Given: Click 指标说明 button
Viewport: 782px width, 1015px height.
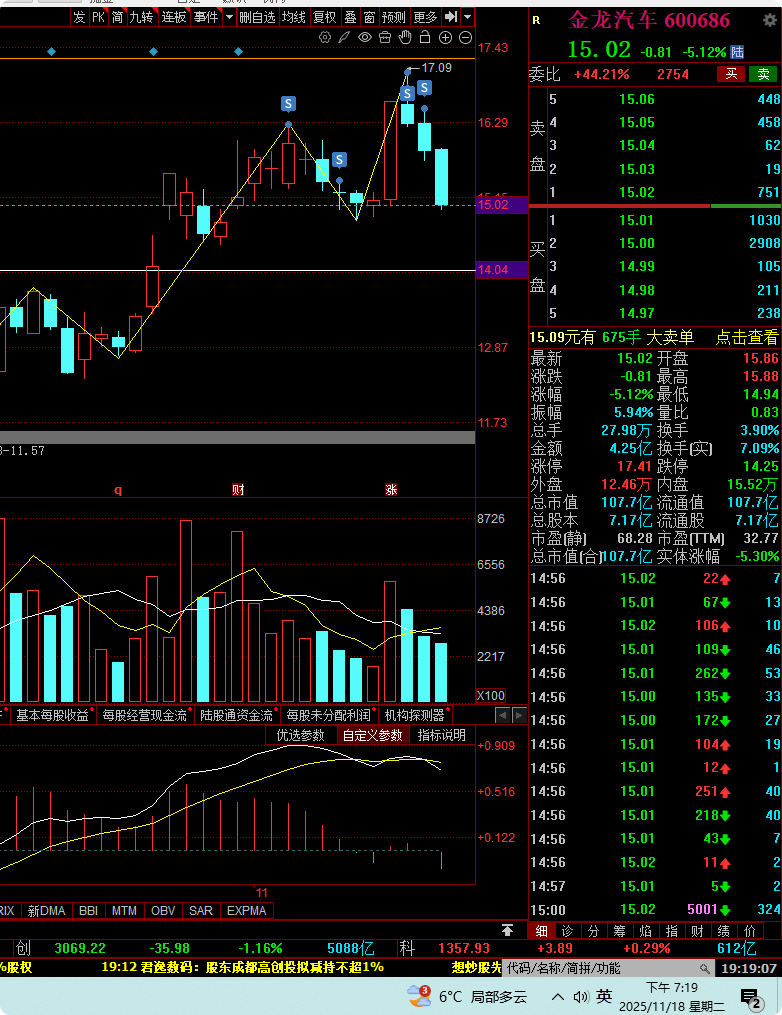Looking at the screenshot, I should (442, 735).
